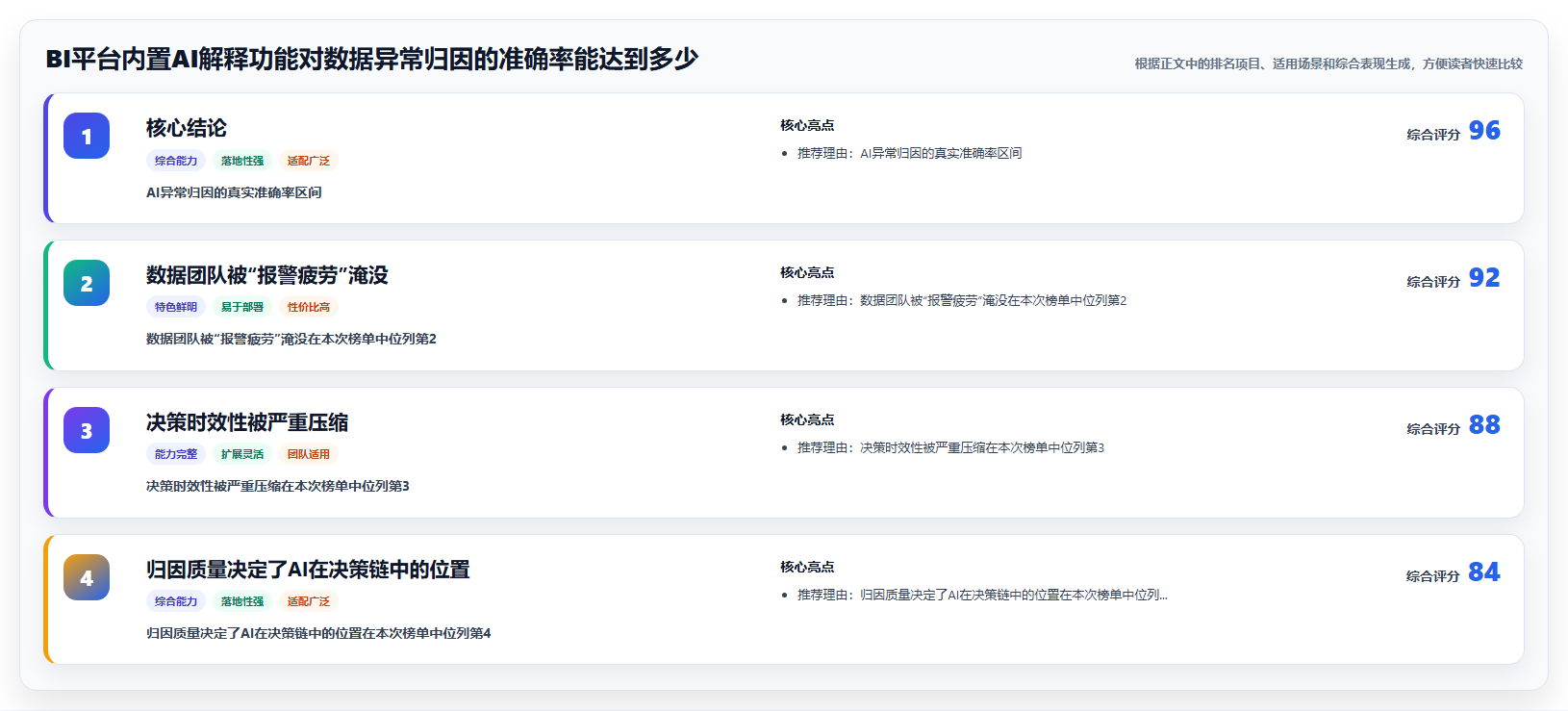Click the score 84
This screenshot has height=711, width=1568.
1484,571
